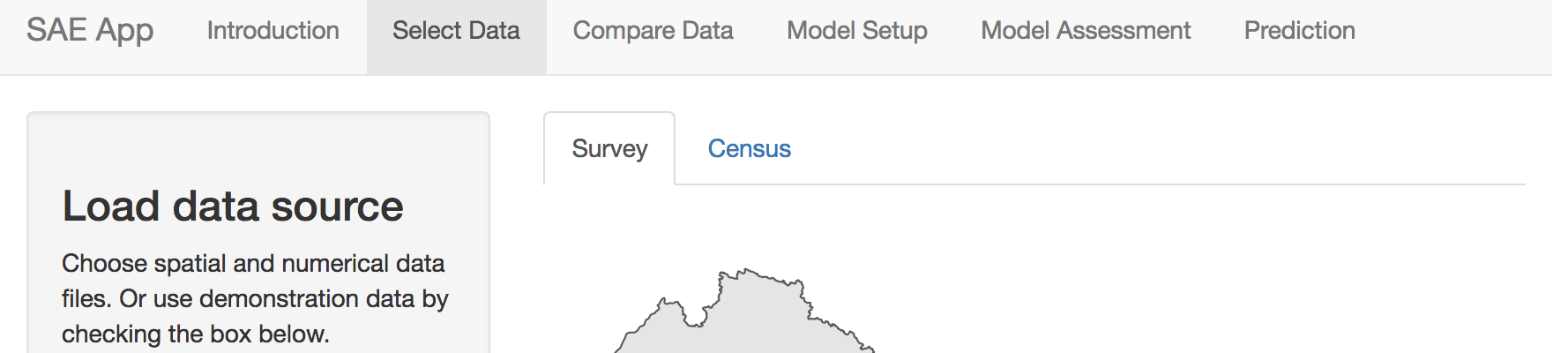Image resolution: width=1568 pixels, height=353 pixels.
Task: Switch to the Survey tab
Action: pyautogui.click(x=609, y=149)
